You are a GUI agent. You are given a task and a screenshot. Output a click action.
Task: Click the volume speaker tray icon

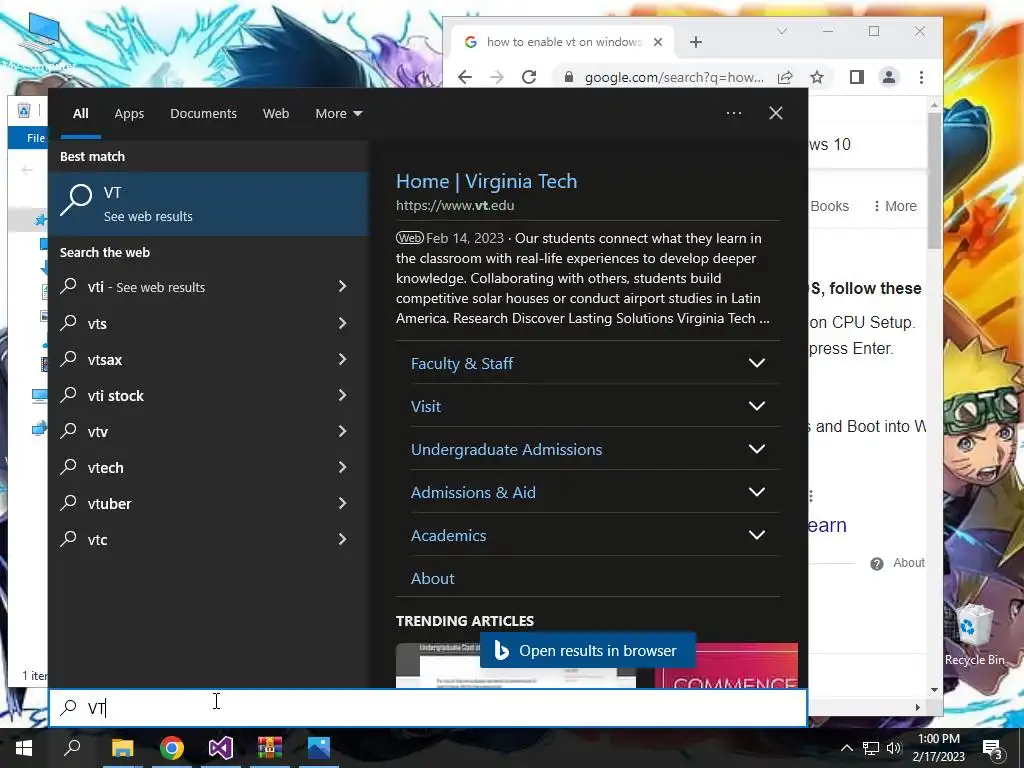894,748
